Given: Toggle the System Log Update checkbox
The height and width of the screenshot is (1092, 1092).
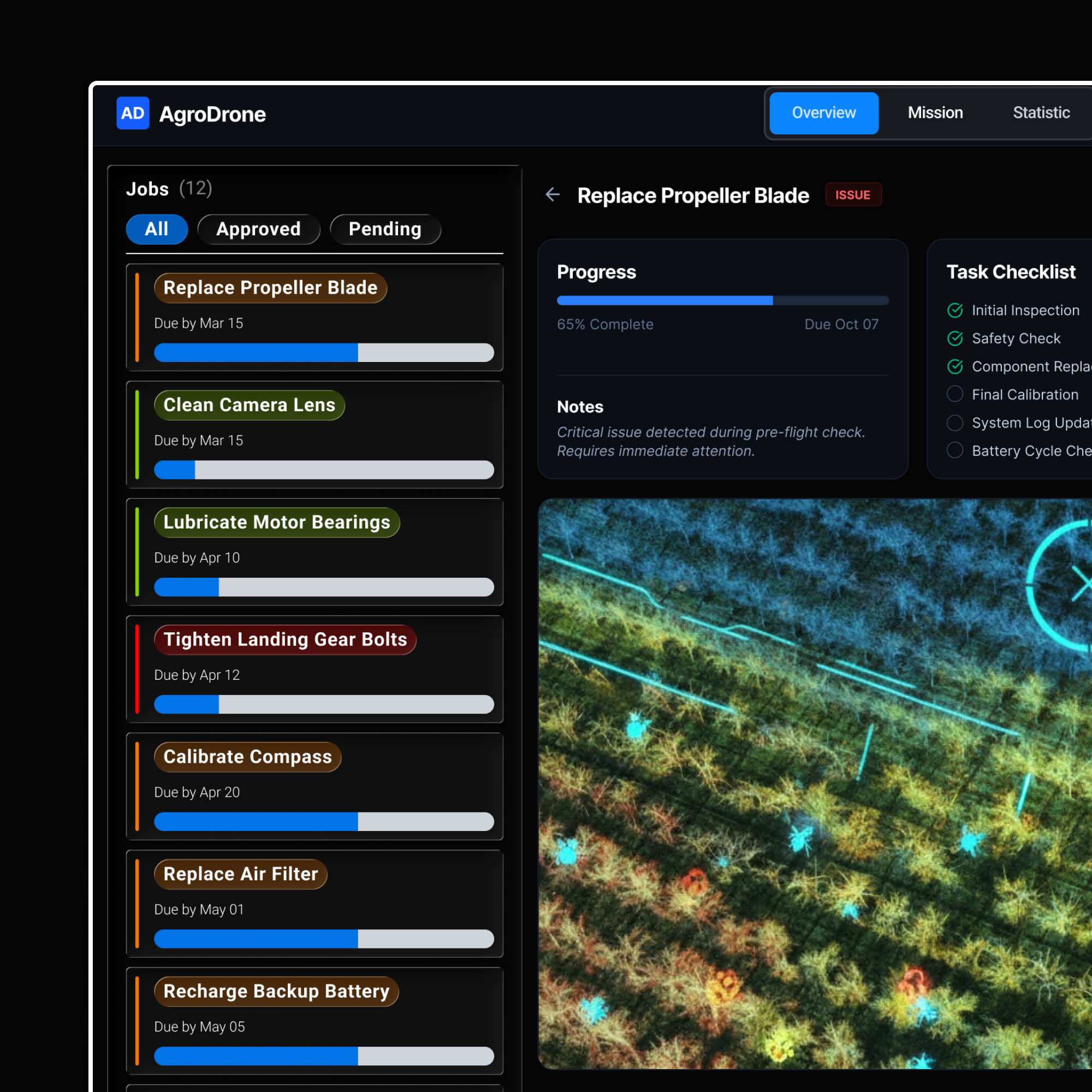Looking at the screenshot, I should pos(954,422).
